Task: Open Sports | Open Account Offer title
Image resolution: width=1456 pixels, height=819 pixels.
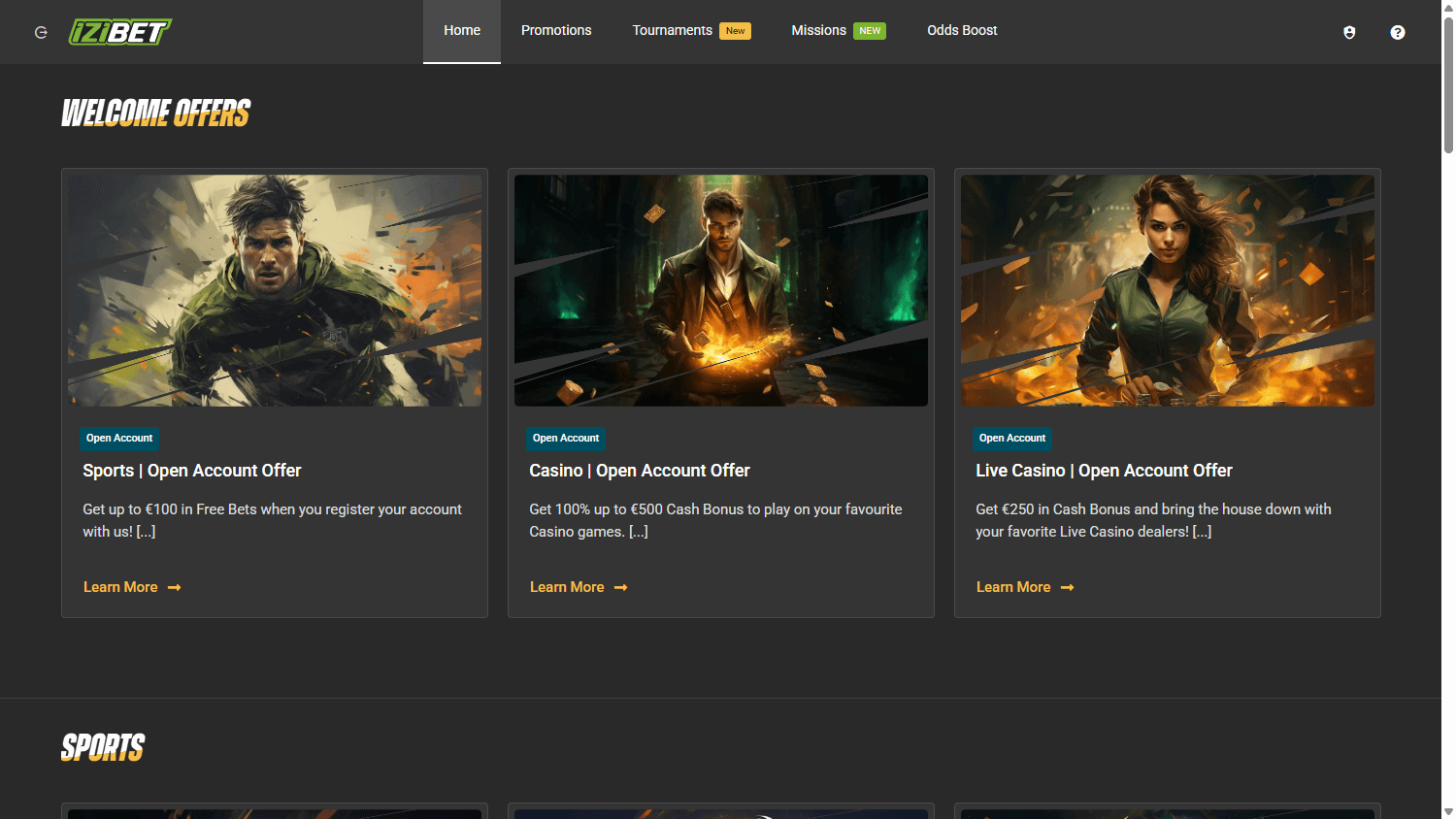Action: (192, 471)
